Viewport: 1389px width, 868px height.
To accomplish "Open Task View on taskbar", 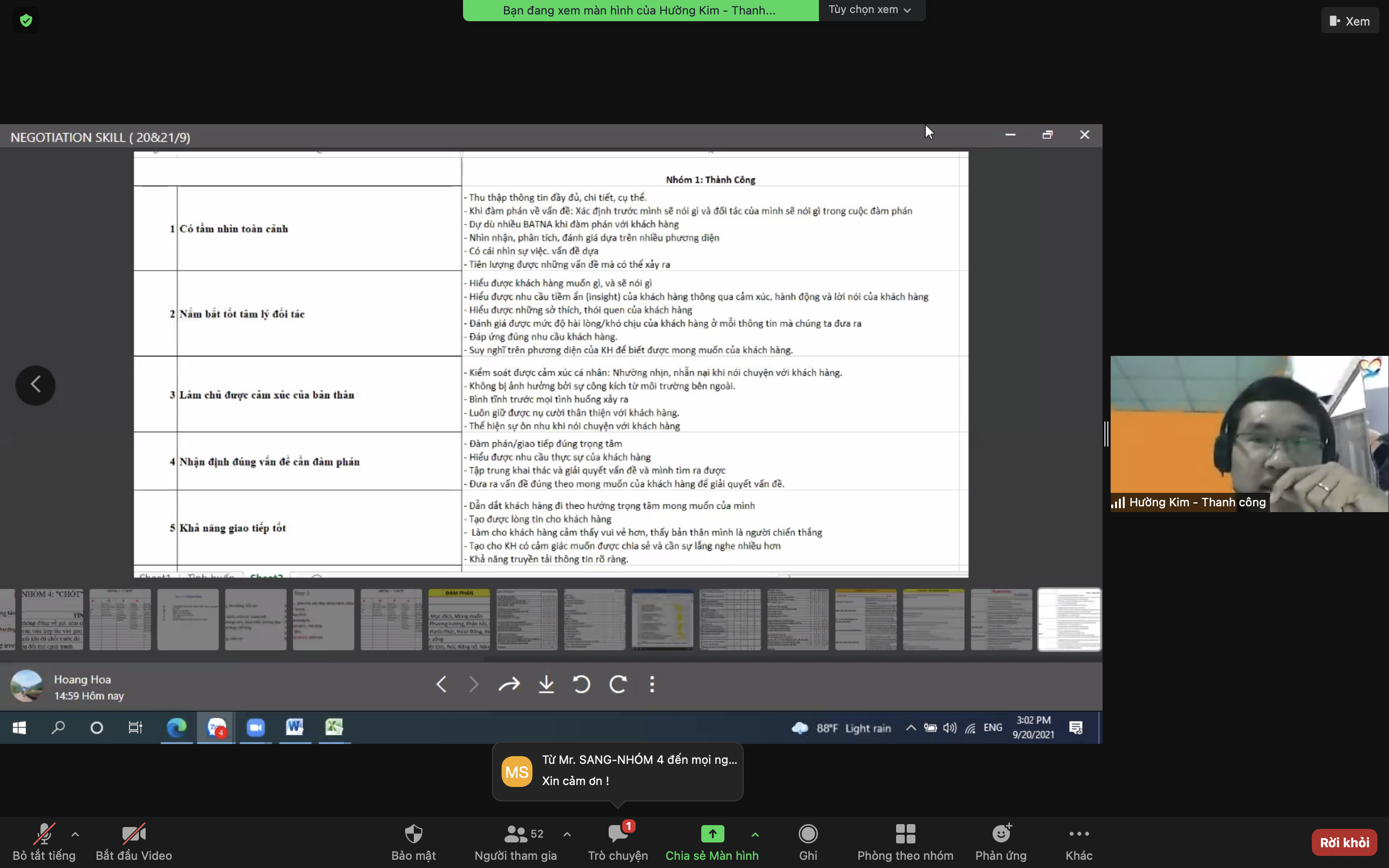I will pos(136,728).
